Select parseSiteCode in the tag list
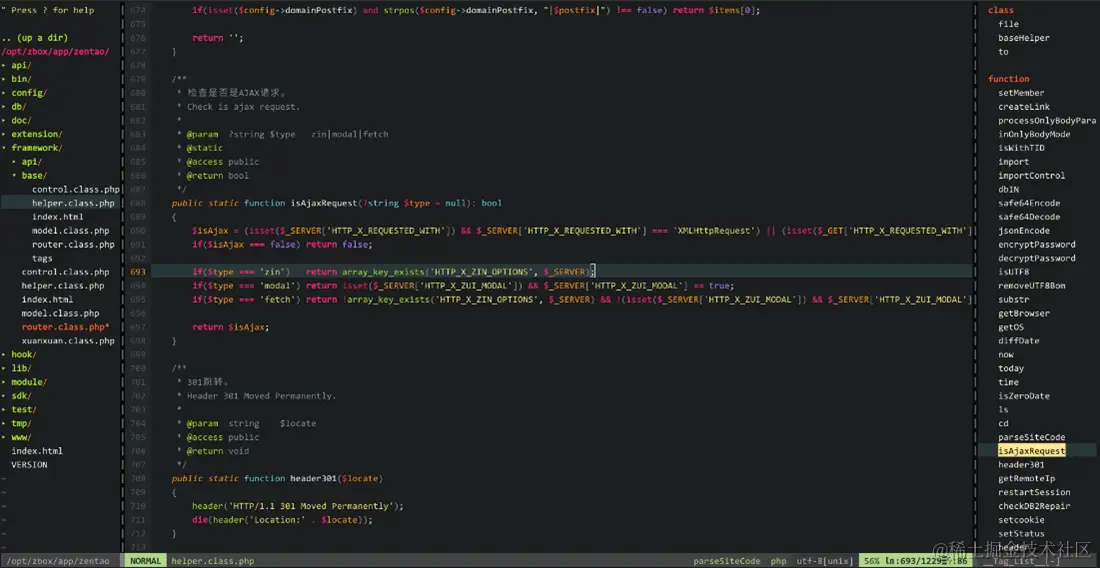1100x568 pixels. pyautogui.click(x=1032, y=438)
